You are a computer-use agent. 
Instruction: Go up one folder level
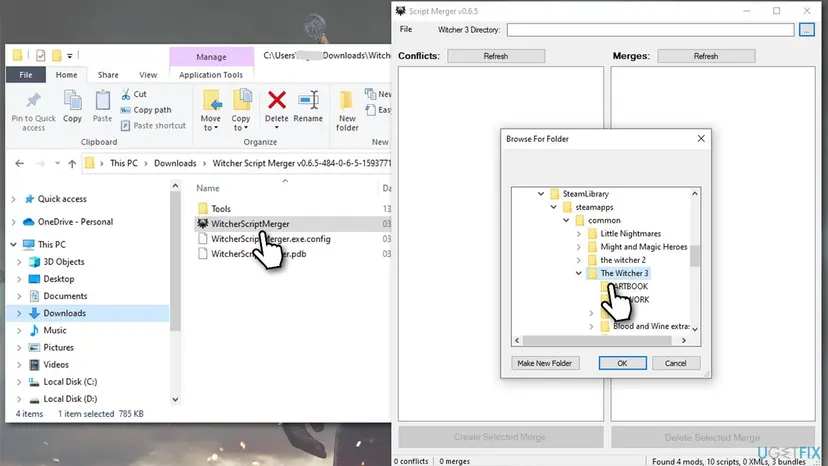72,163
